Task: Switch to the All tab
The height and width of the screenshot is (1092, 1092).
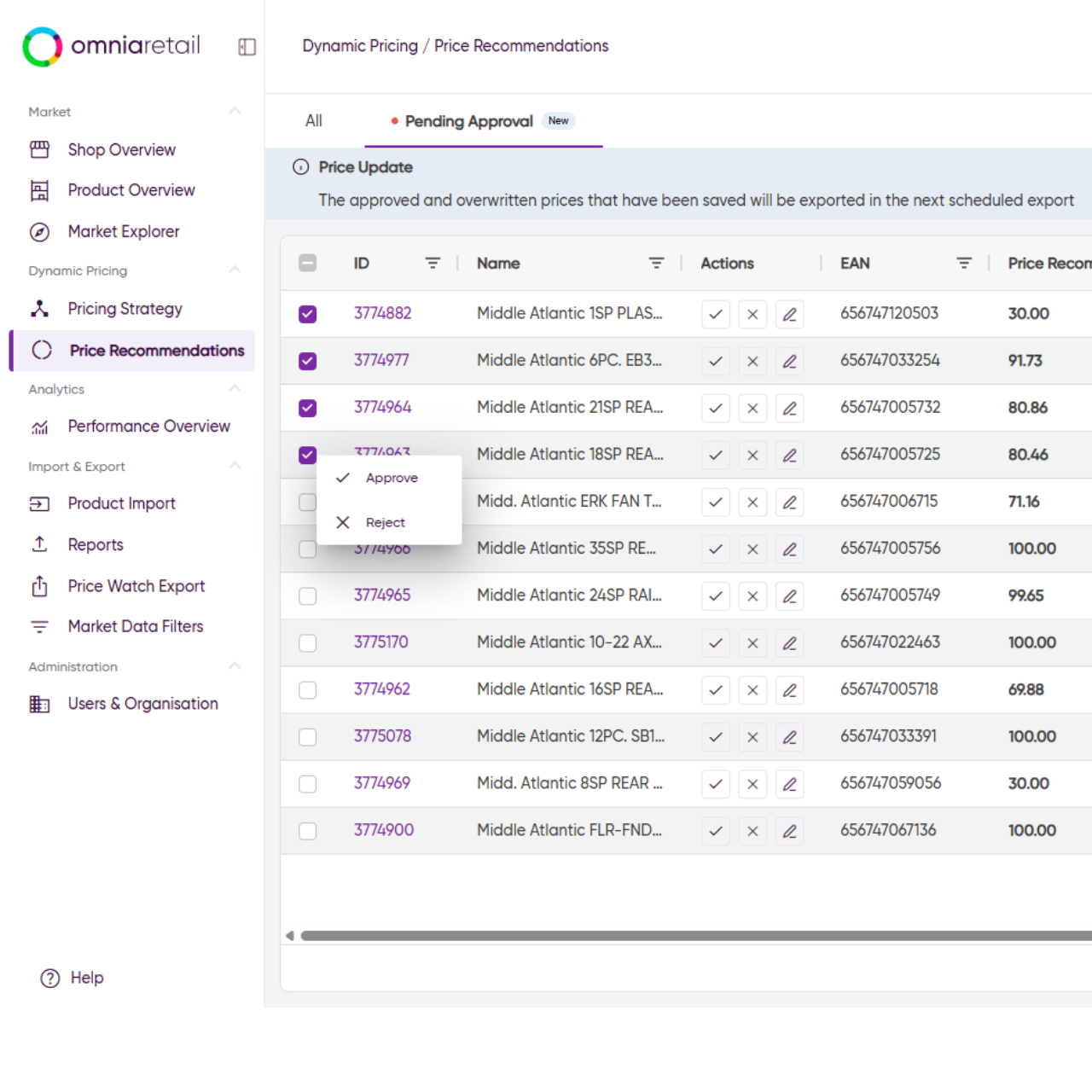Action: click(314, 121)
